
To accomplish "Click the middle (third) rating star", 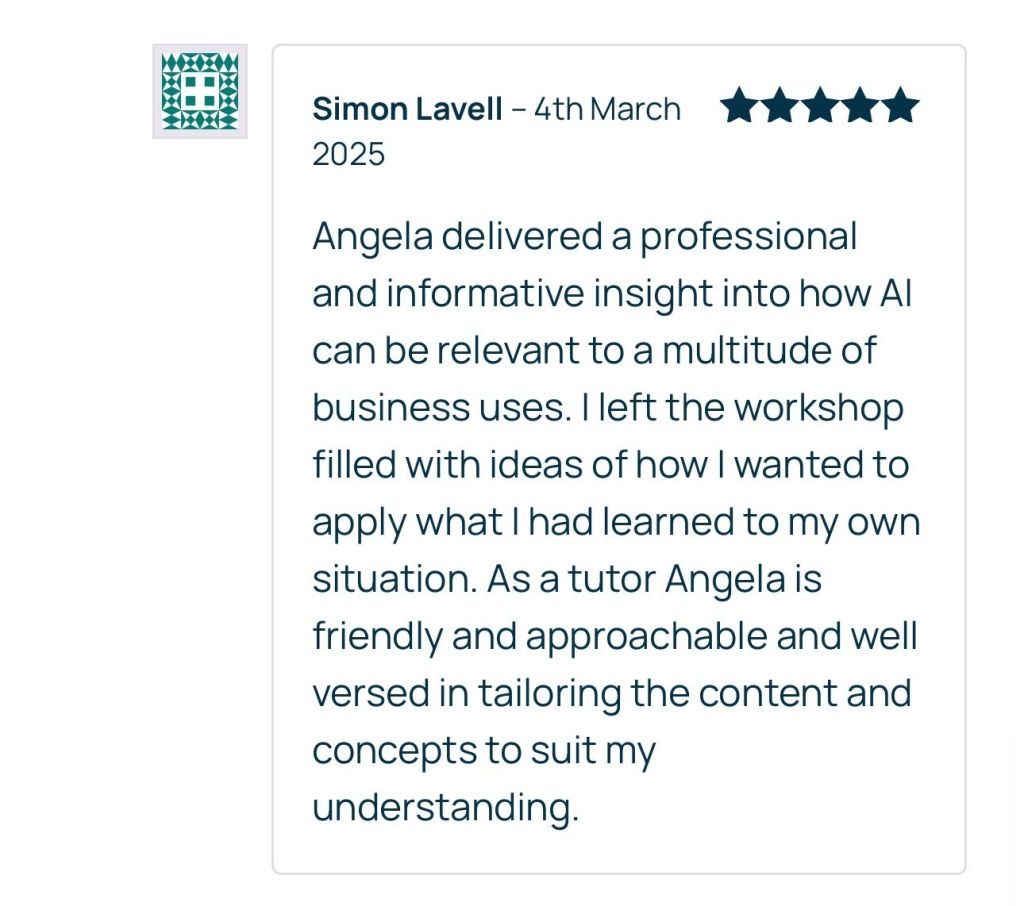I will (819, 106).
